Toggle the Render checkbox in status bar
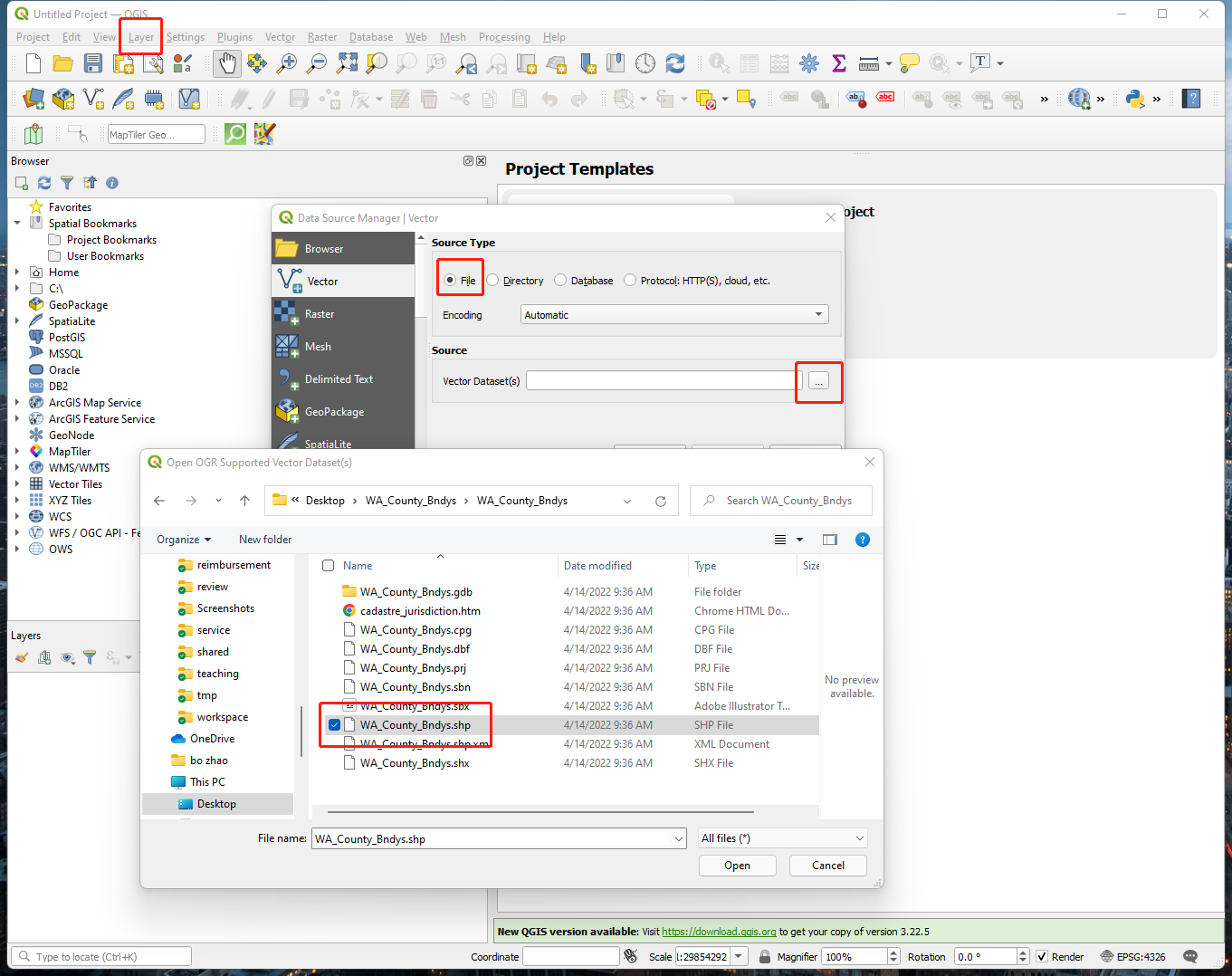This screenshot has width=1232, height=976. pyautogui.click(x=1042, y=957)
